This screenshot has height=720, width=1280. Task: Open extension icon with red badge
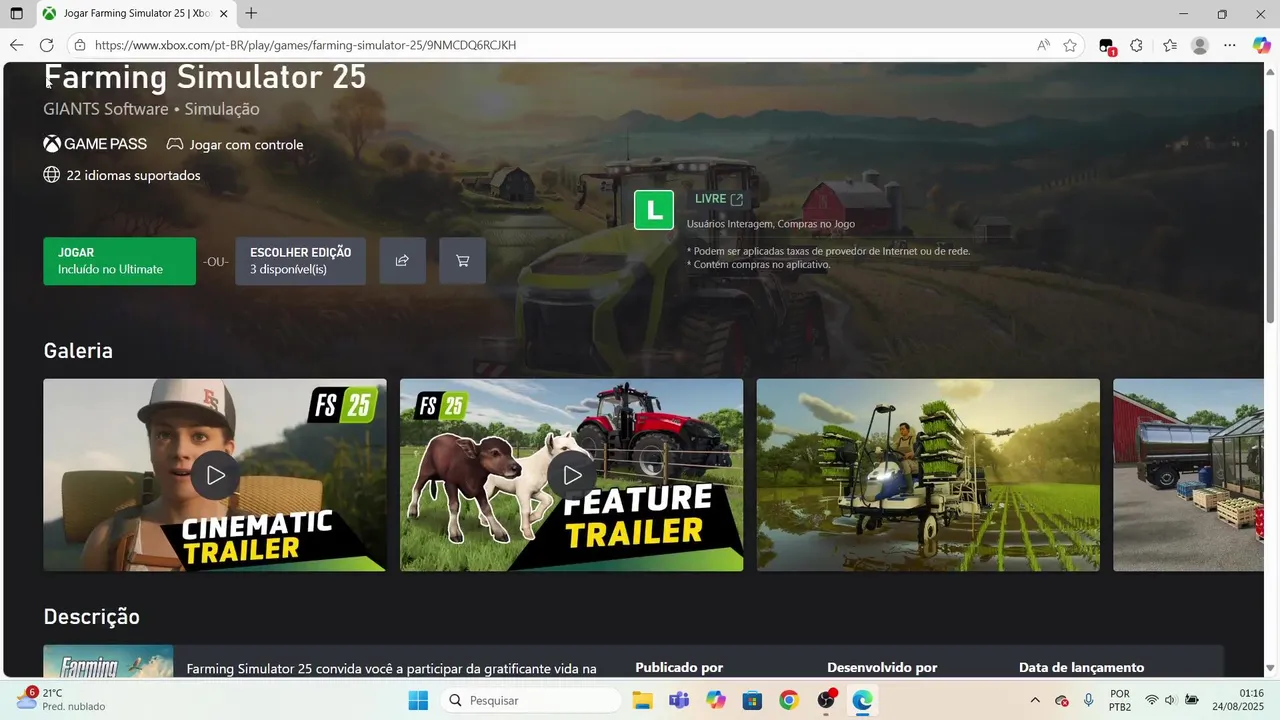coord(1107,46)
